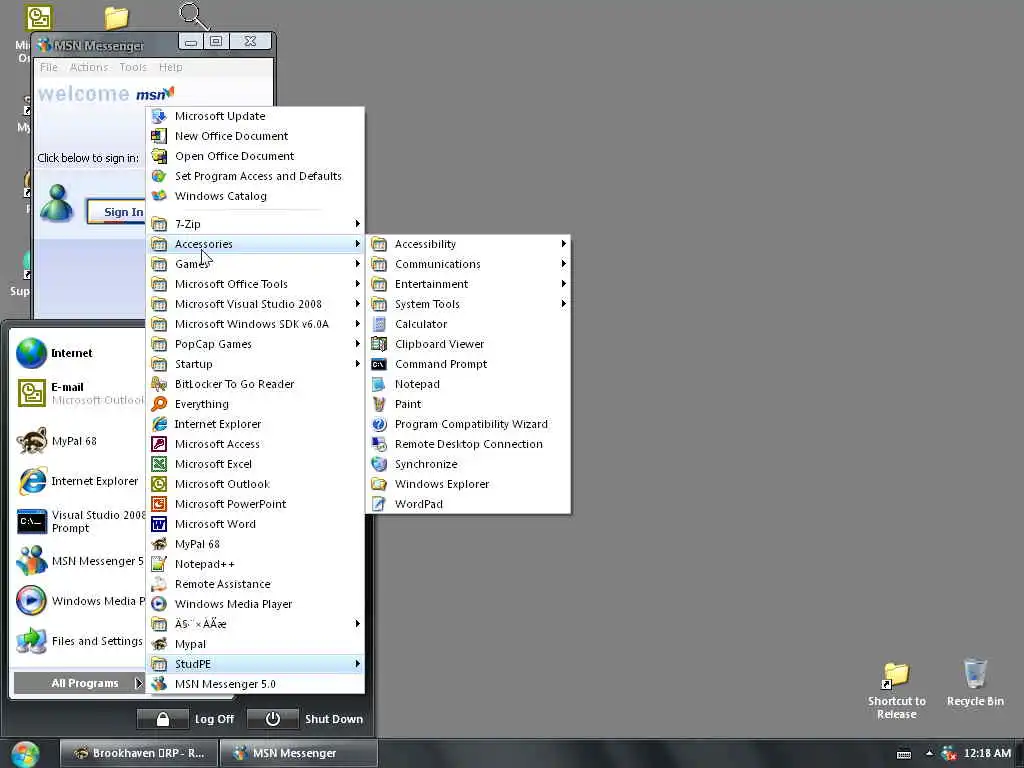Click New Office Document
The image size is (1024, 768).
click(x=255, y=136)
